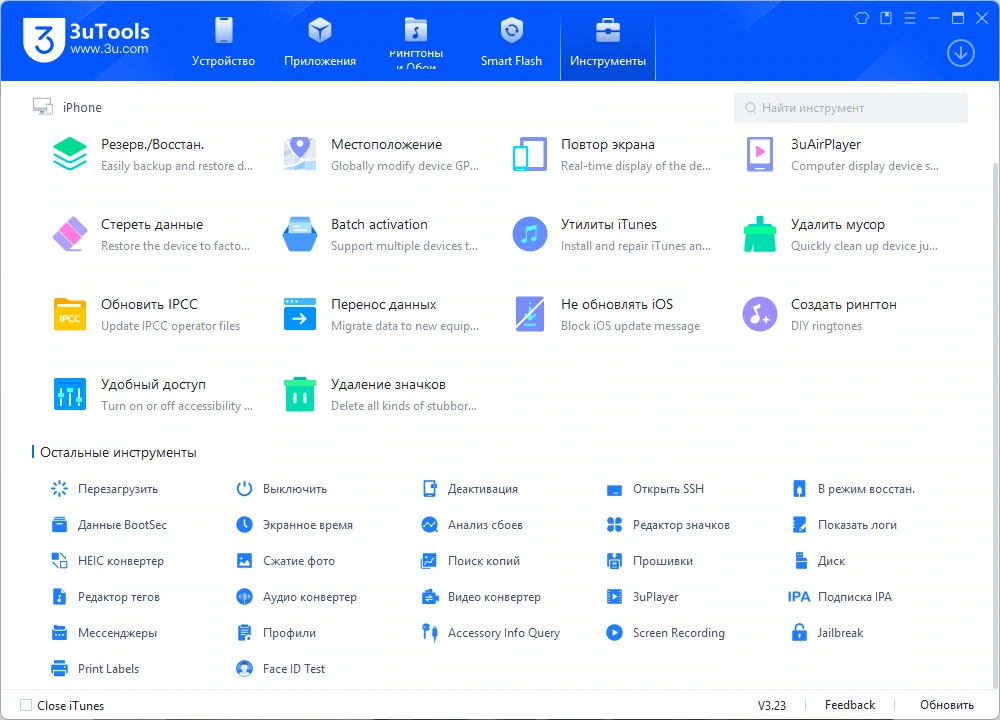Open the Местоположение location tool icon

click(300, 154)
